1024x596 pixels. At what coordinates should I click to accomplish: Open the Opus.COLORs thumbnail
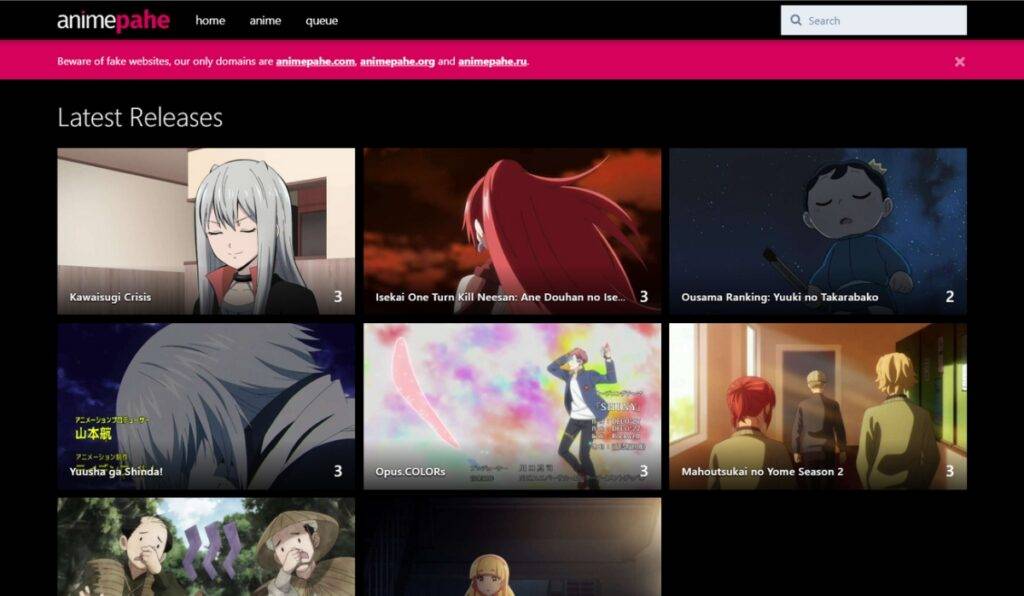(x=512, y=406)
